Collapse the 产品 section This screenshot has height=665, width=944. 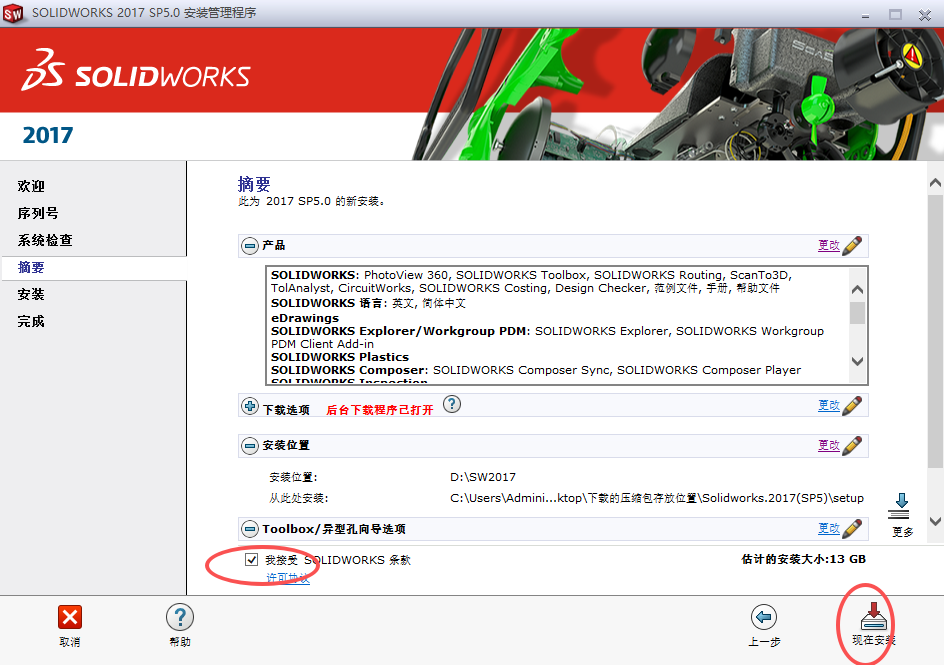[248, 245]
